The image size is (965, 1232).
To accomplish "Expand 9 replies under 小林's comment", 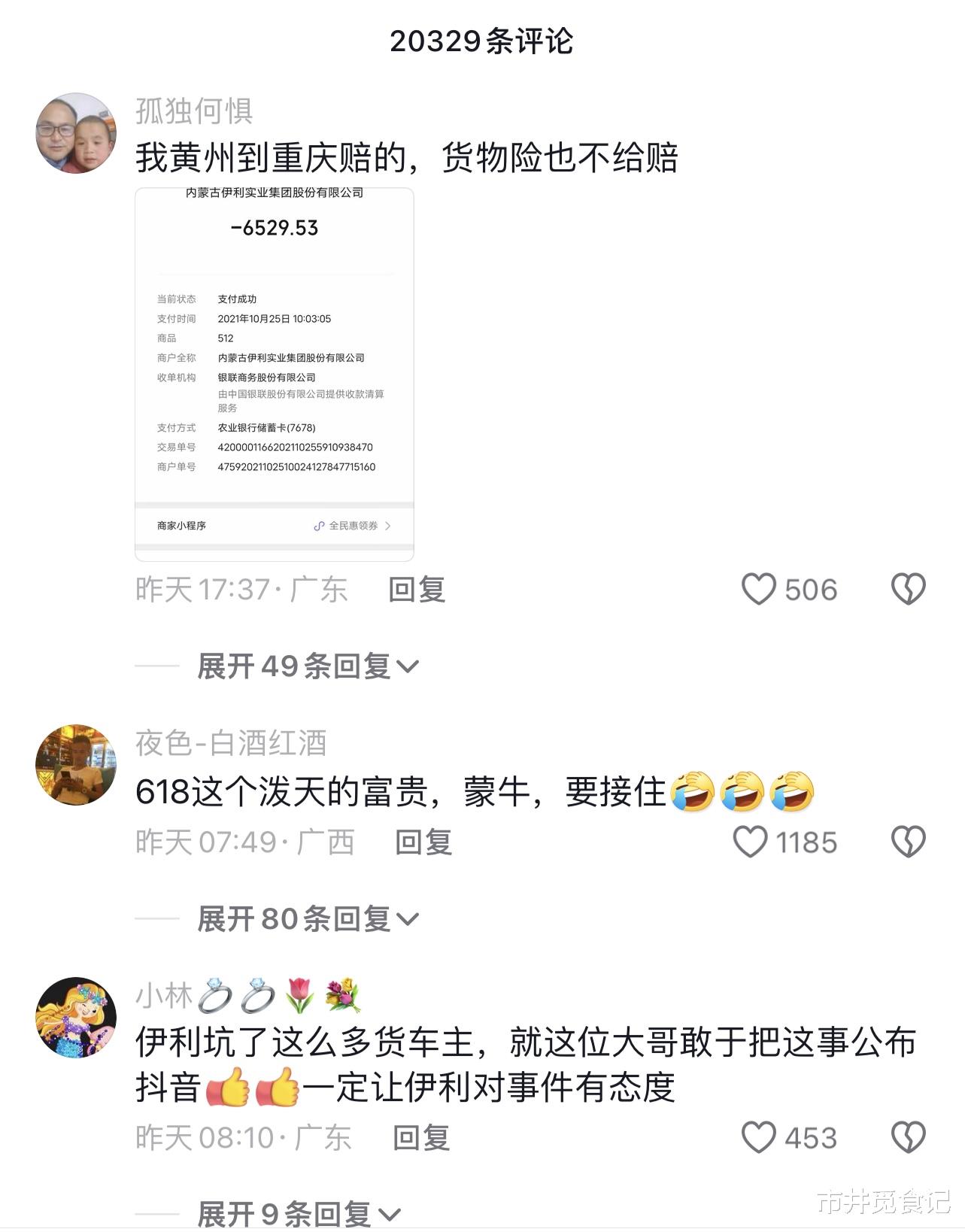I will coord(299,1212).
